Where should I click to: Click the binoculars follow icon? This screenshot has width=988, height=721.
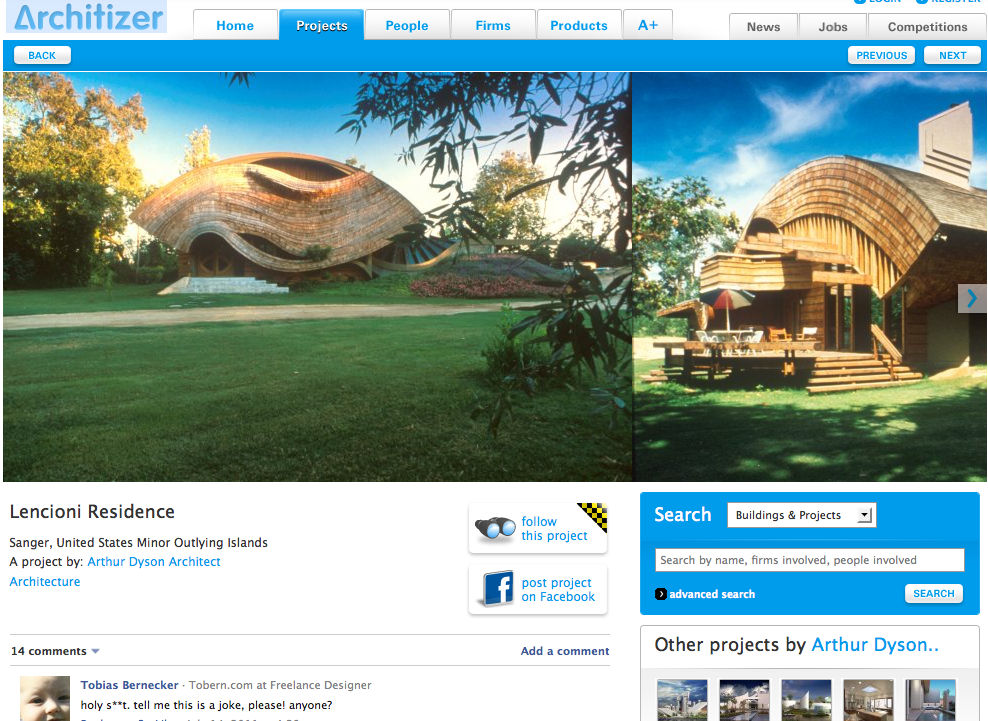tap(495, 528)
